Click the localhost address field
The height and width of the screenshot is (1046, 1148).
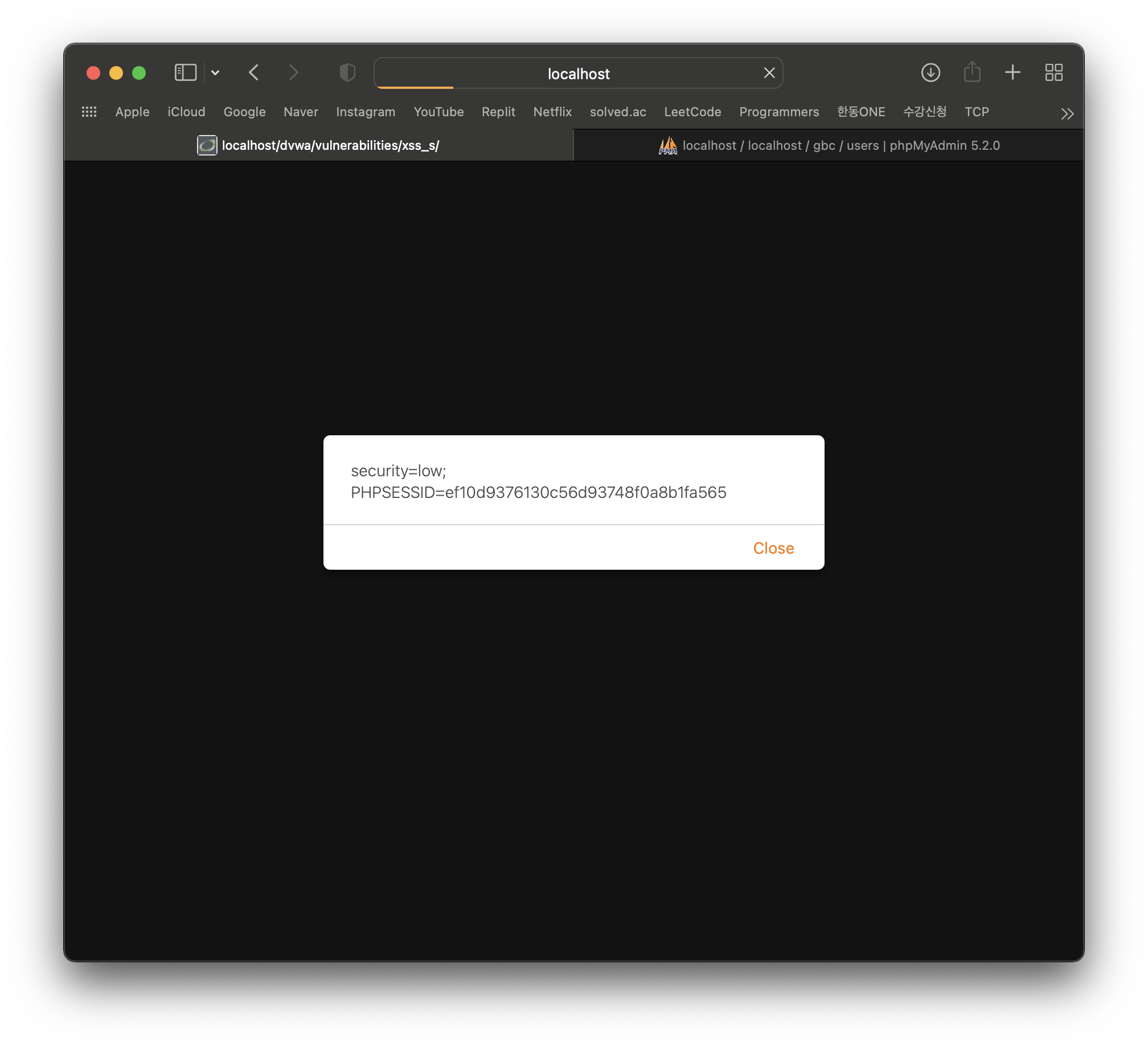[578, 73]
